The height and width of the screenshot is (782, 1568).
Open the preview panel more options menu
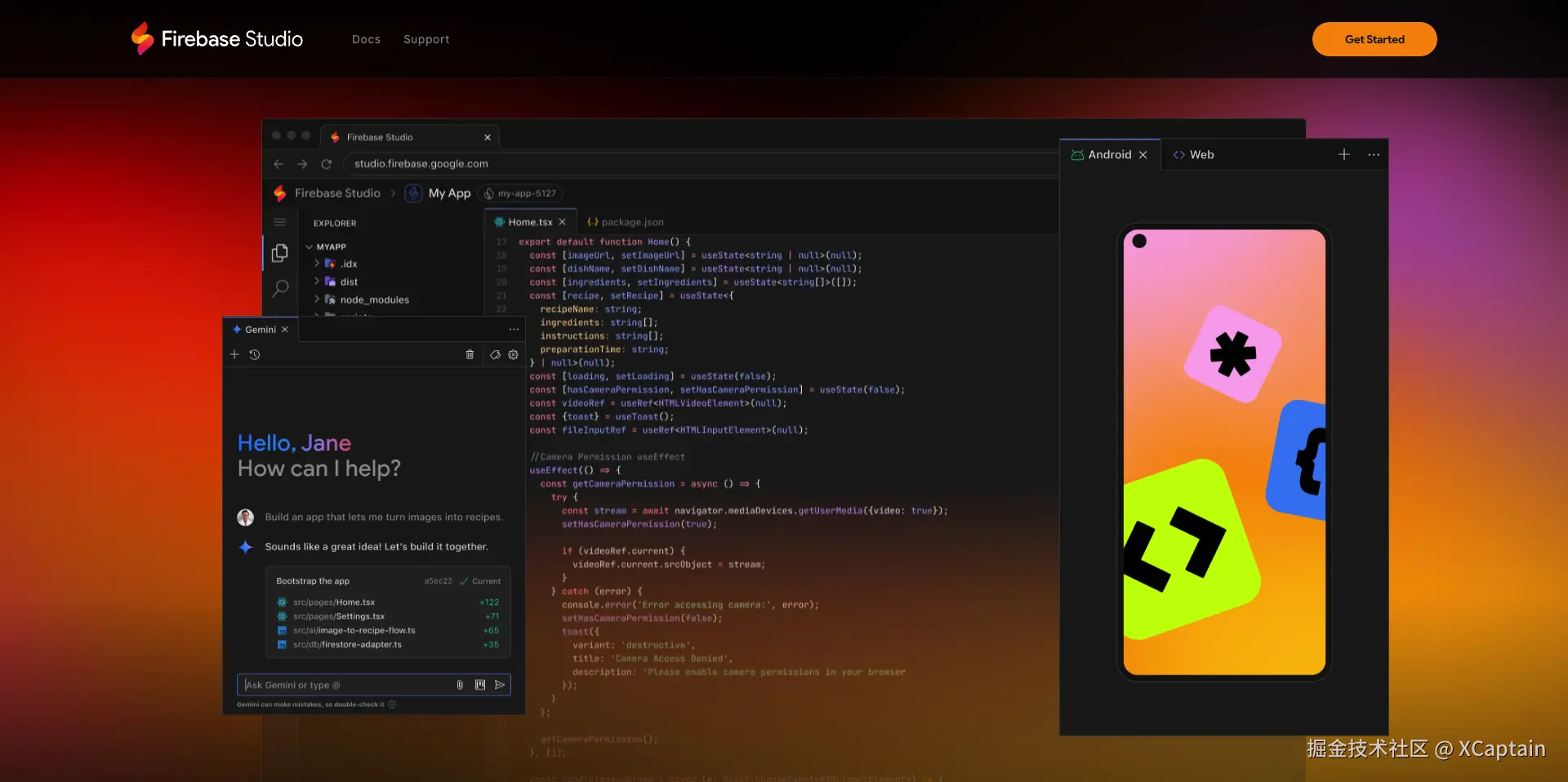(x=1374, y=154)
